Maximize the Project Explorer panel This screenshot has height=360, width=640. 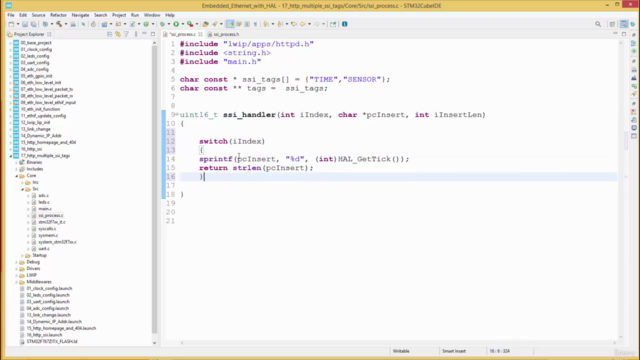[x=153, y=34]
